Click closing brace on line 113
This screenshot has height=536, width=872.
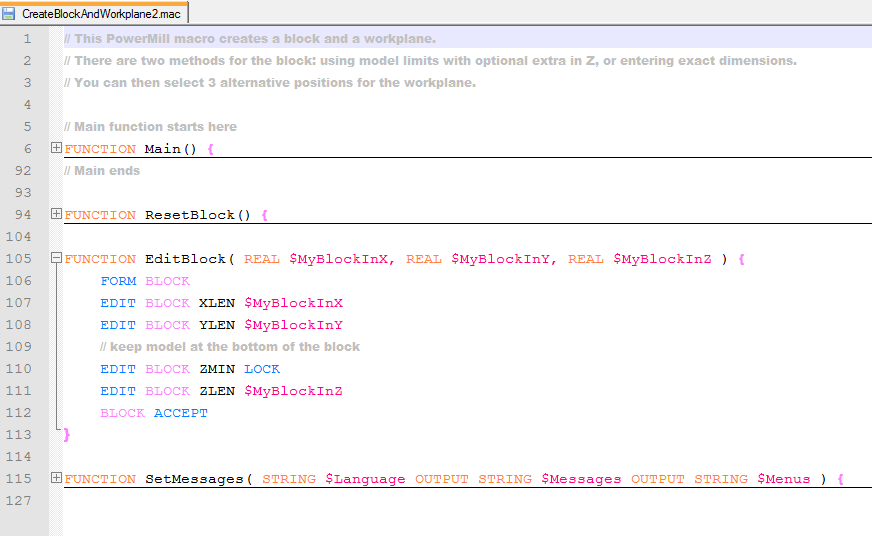(67, 435)
